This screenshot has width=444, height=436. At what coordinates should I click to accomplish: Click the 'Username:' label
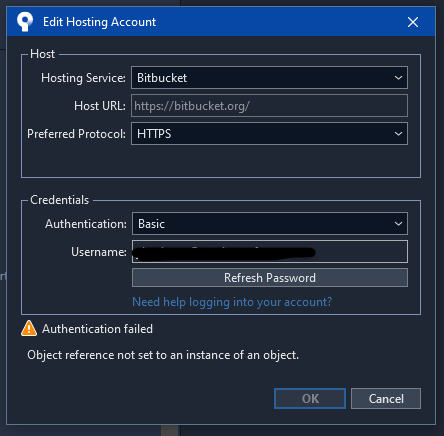pyautogui.click(x=99, y=252)
